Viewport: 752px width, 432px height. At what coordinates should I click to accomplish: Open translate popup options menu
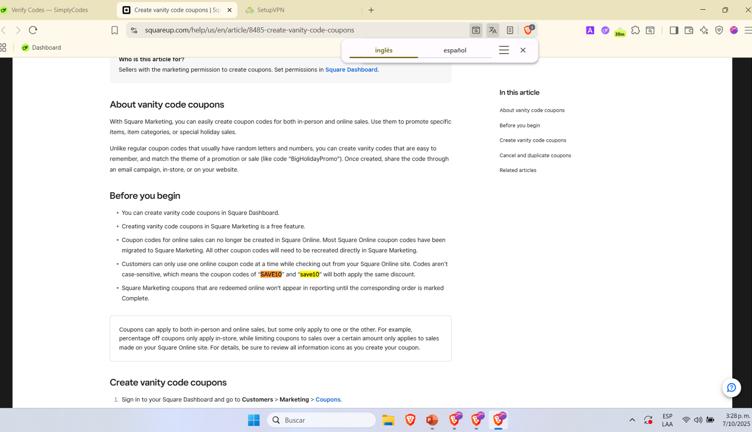(x=504, y=50)
